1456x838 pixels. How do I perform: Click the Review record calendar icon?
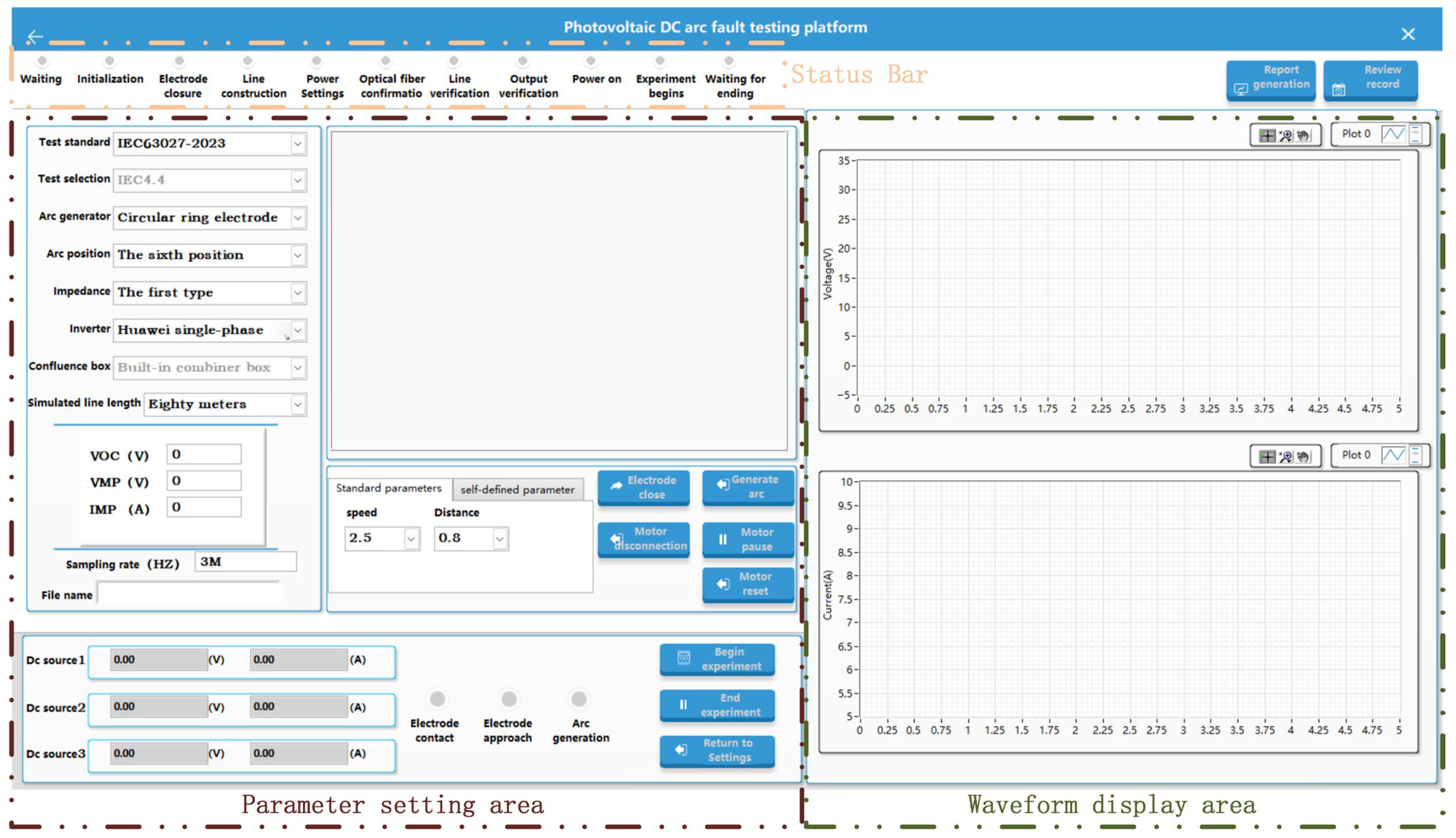tap(1339, 89)
